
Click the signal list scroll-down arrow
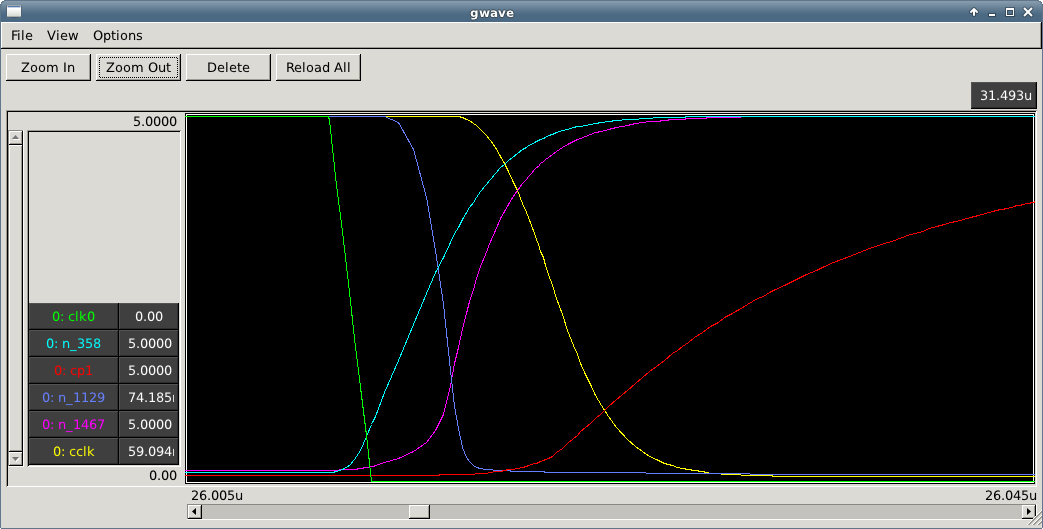coord(15,458)
